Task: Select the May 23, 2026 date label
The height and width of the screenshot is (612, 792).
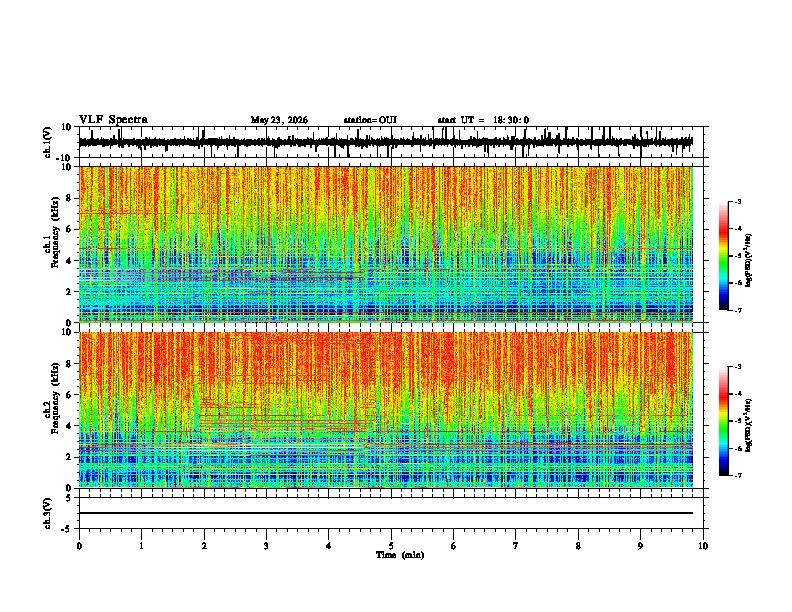Action: (x=279, y=120)
